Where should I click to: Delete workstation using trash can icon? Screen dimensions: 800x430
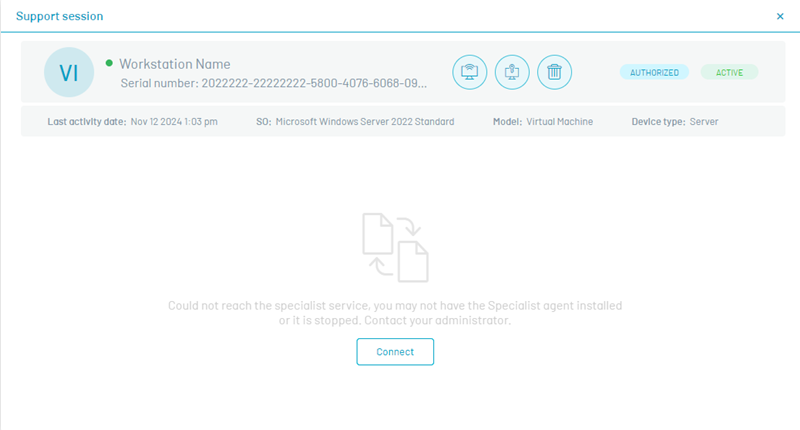pyautogui.click(x=554, y=72)
